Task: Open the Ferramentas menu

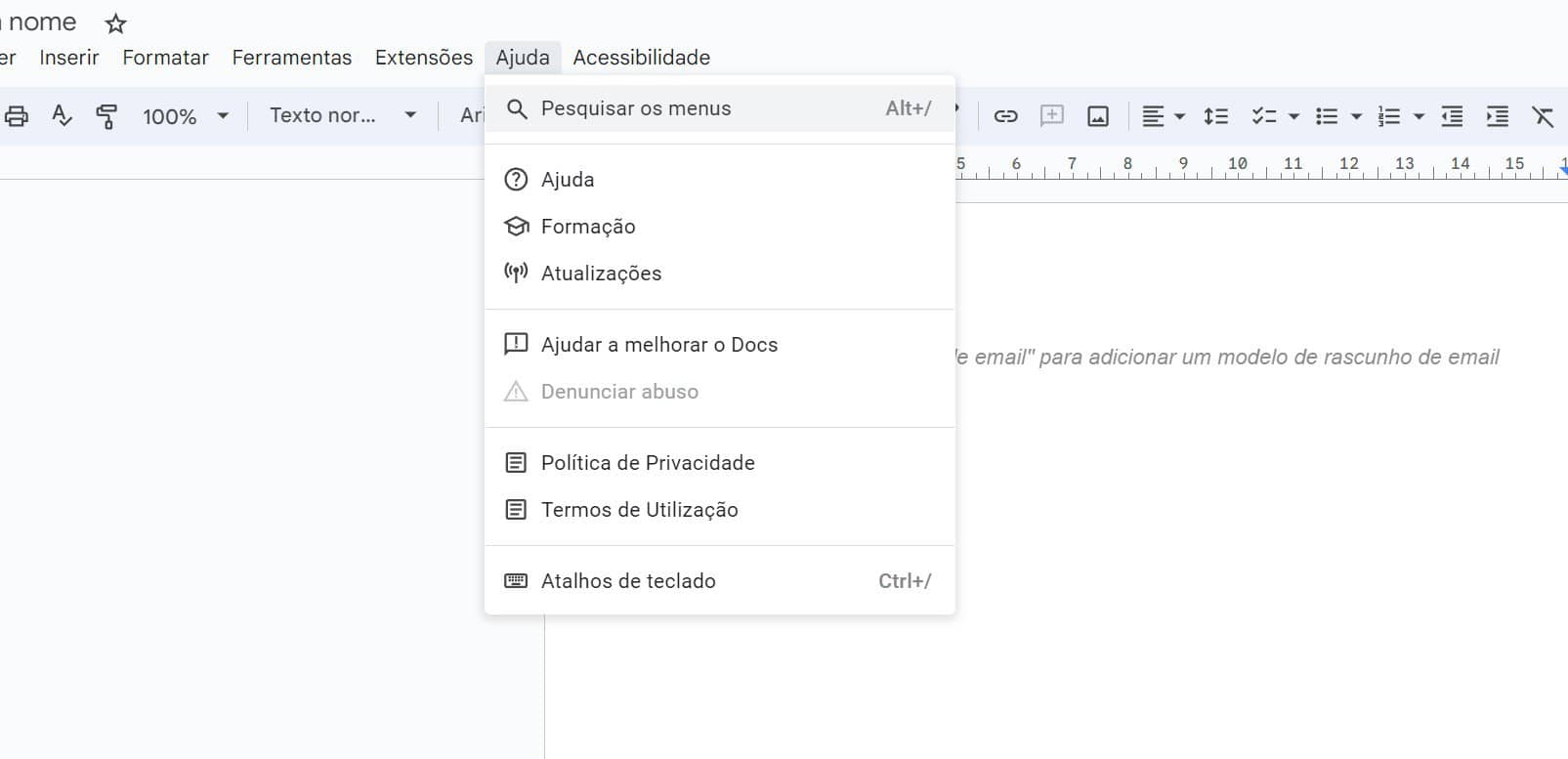Action: coord(292,58)
